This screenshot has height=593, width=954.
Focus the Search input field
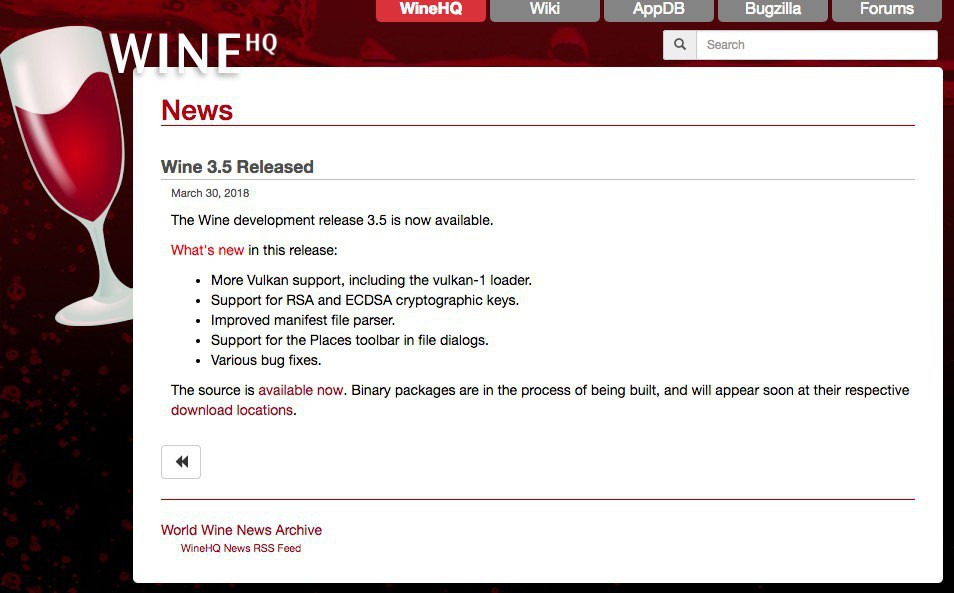(x=816, y=45)
